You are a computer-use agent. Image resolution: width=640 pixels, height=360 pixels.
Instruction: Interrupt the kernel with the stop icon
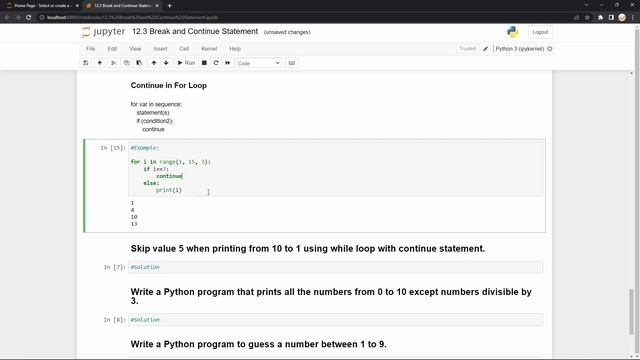[204, 63]
